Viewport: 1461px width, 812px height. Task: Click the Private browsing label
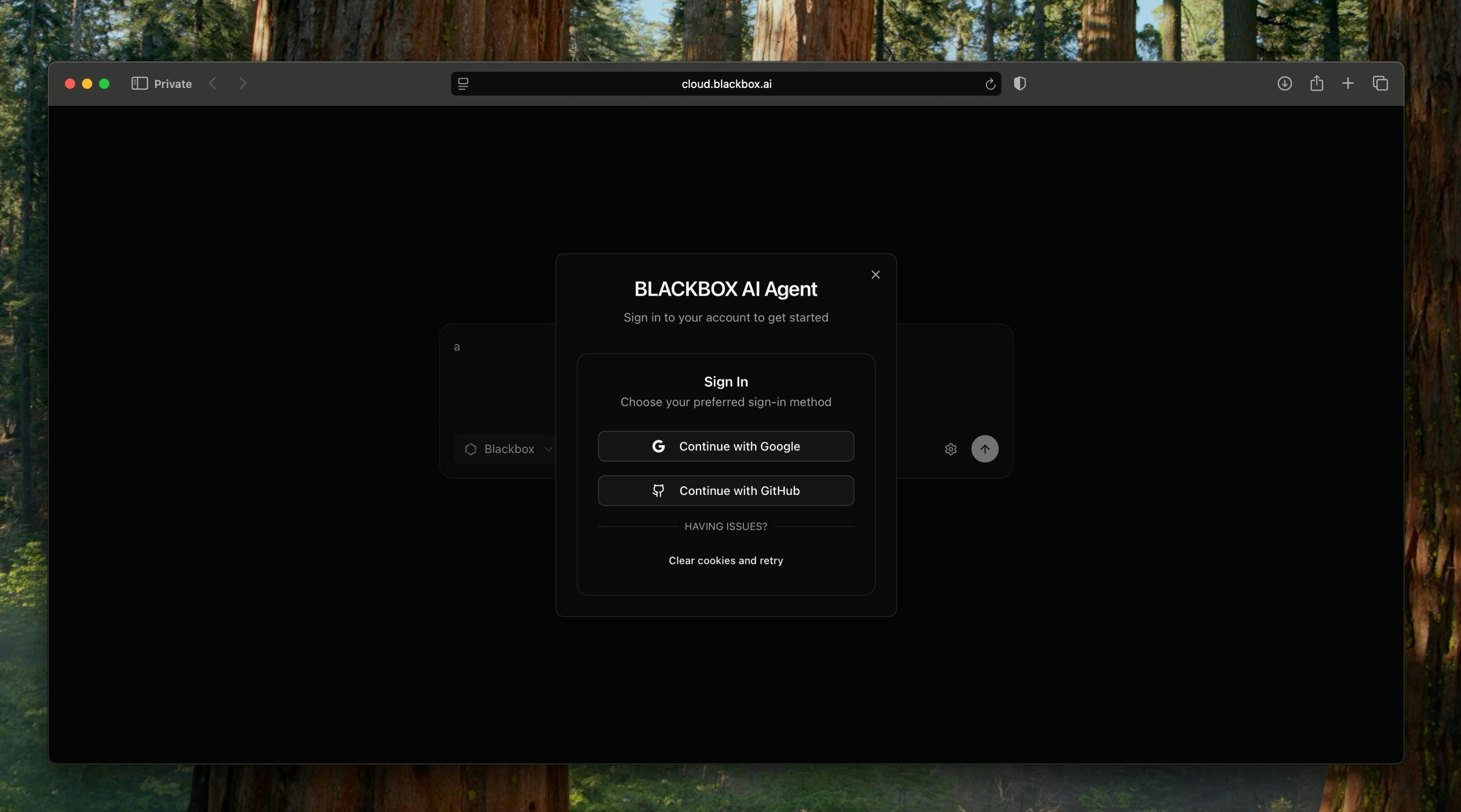click(x=173, y=84)
